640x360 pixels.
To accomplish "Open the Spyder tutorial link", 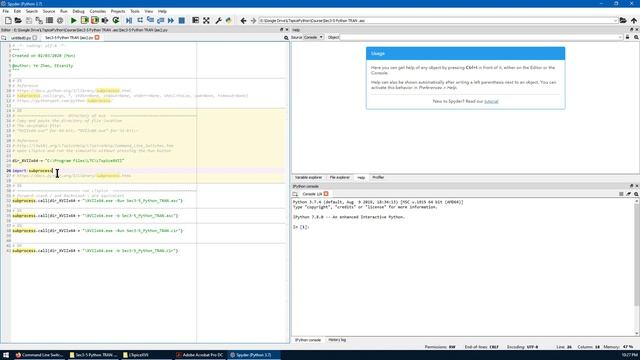I will 491,101.
